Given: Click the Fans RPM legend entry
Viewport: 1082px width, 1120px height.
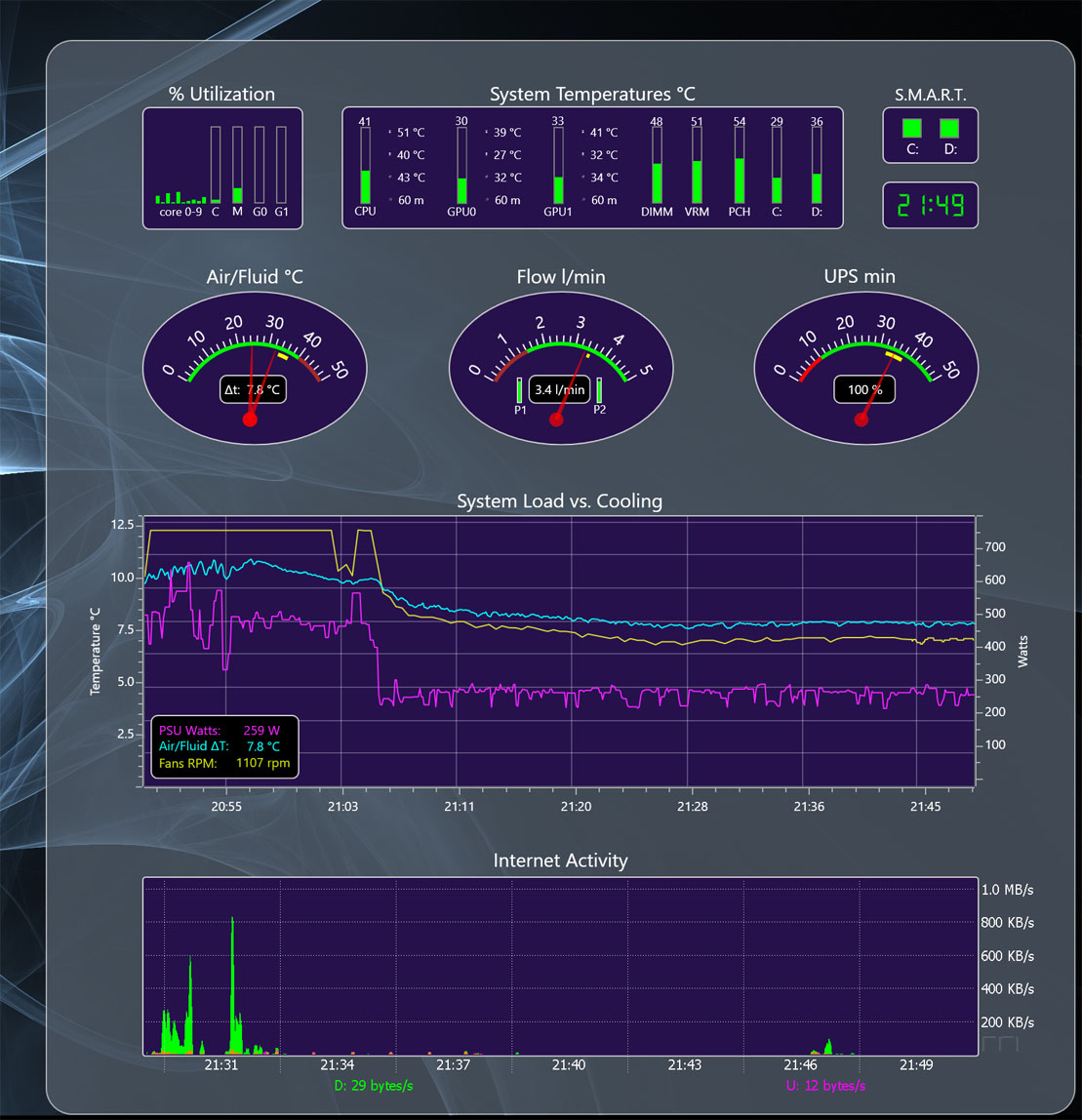Looking at the screenshot, I should pos(224,763).
